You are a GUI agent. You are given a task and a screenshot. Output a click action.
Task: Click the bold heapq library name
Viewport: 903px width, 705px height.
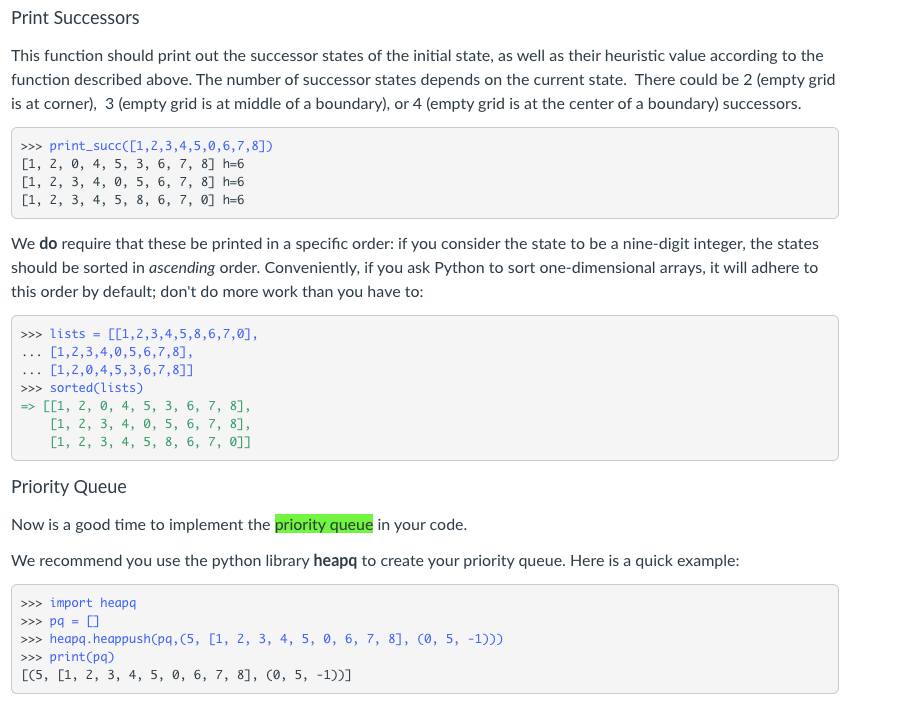pyautogui.click(x=335, y=560)
